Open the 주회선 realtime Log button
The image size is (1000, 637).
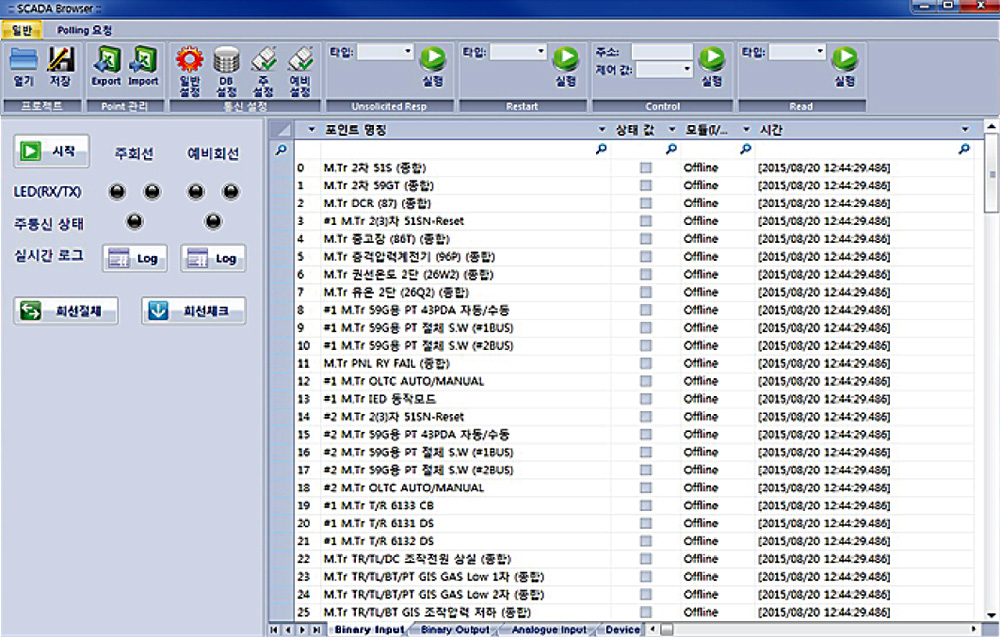[135, 258]
